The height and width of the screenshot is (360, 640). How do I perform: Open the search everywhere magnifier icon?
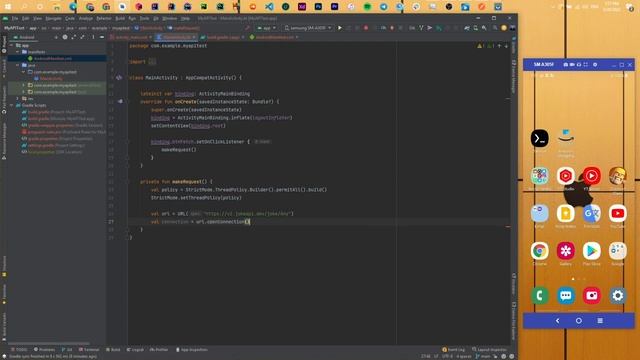(x=495, y=28)
